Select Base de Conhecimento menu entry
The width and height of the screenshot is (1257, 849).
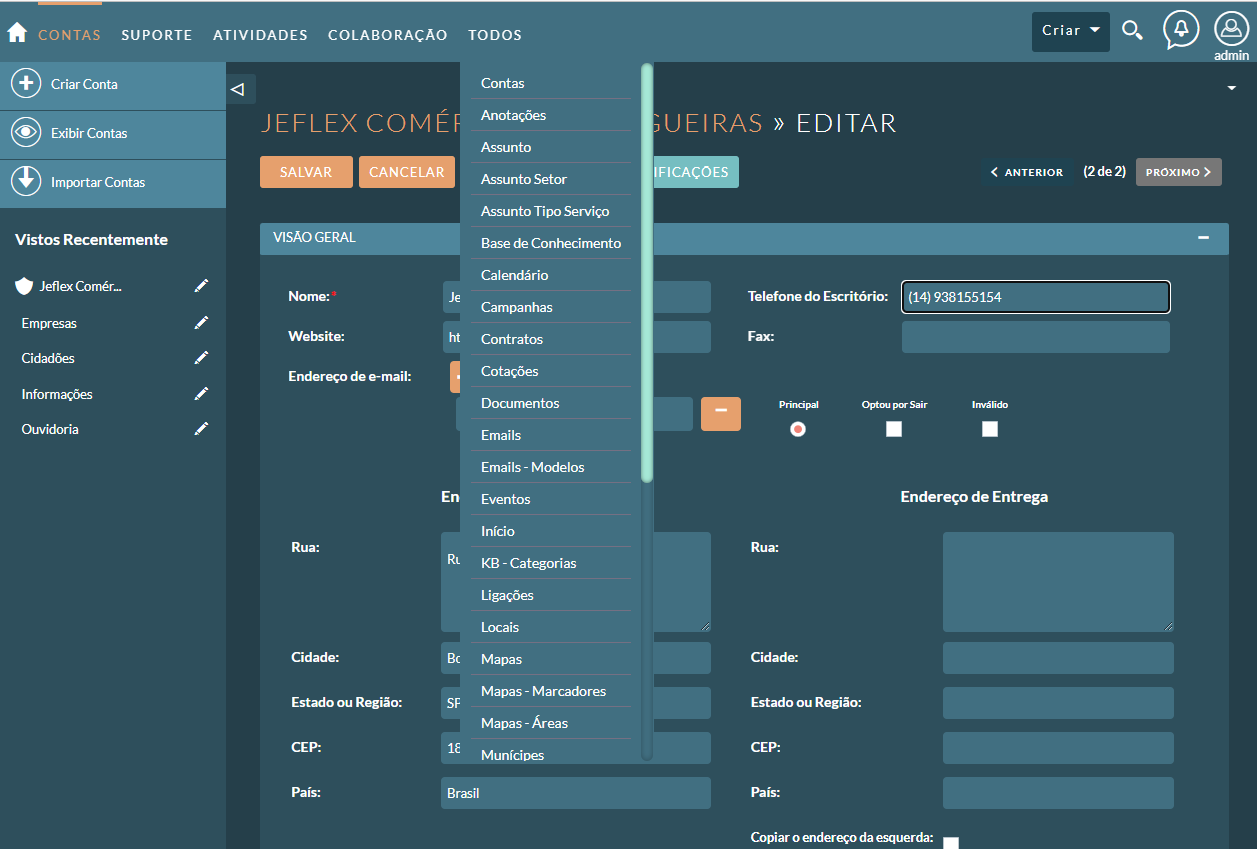[x=551, y=243]
